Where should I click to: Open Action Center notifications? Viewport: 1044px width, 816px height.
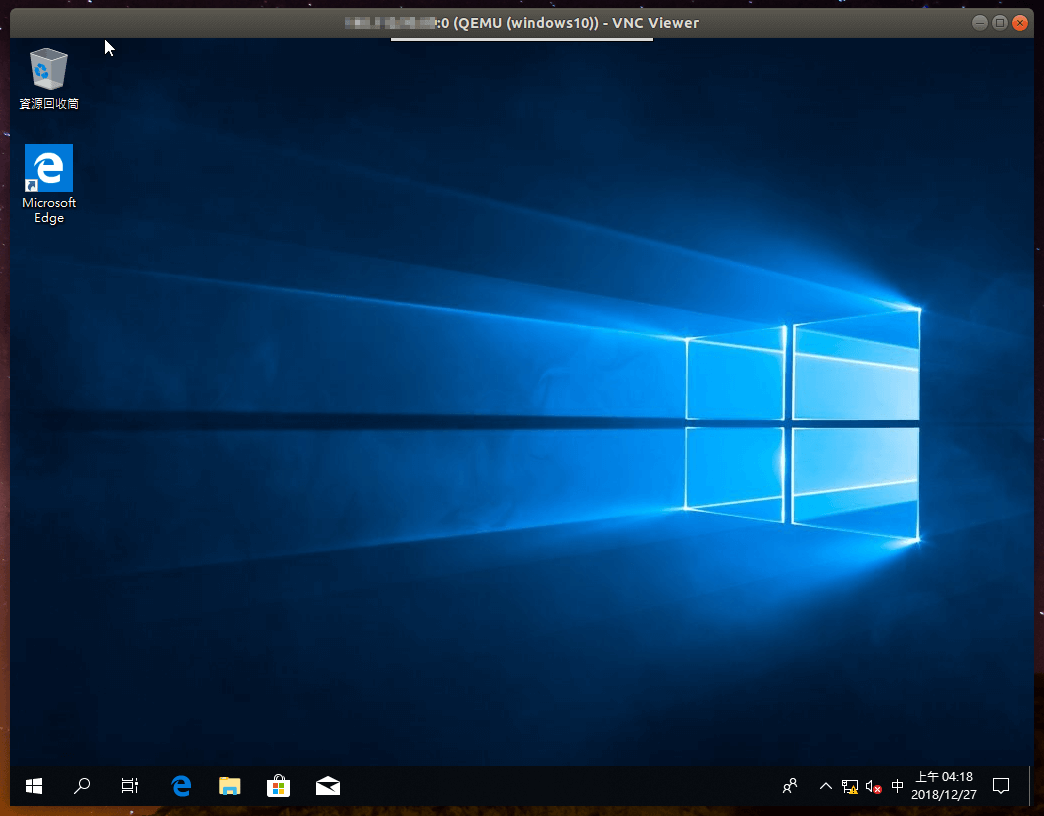click(1001, 786)
